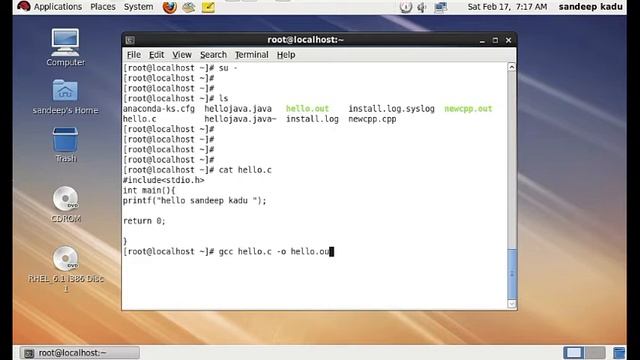Click the int main(){ line
This screenshot has width=640, height=360.
[x=149, y=190]
